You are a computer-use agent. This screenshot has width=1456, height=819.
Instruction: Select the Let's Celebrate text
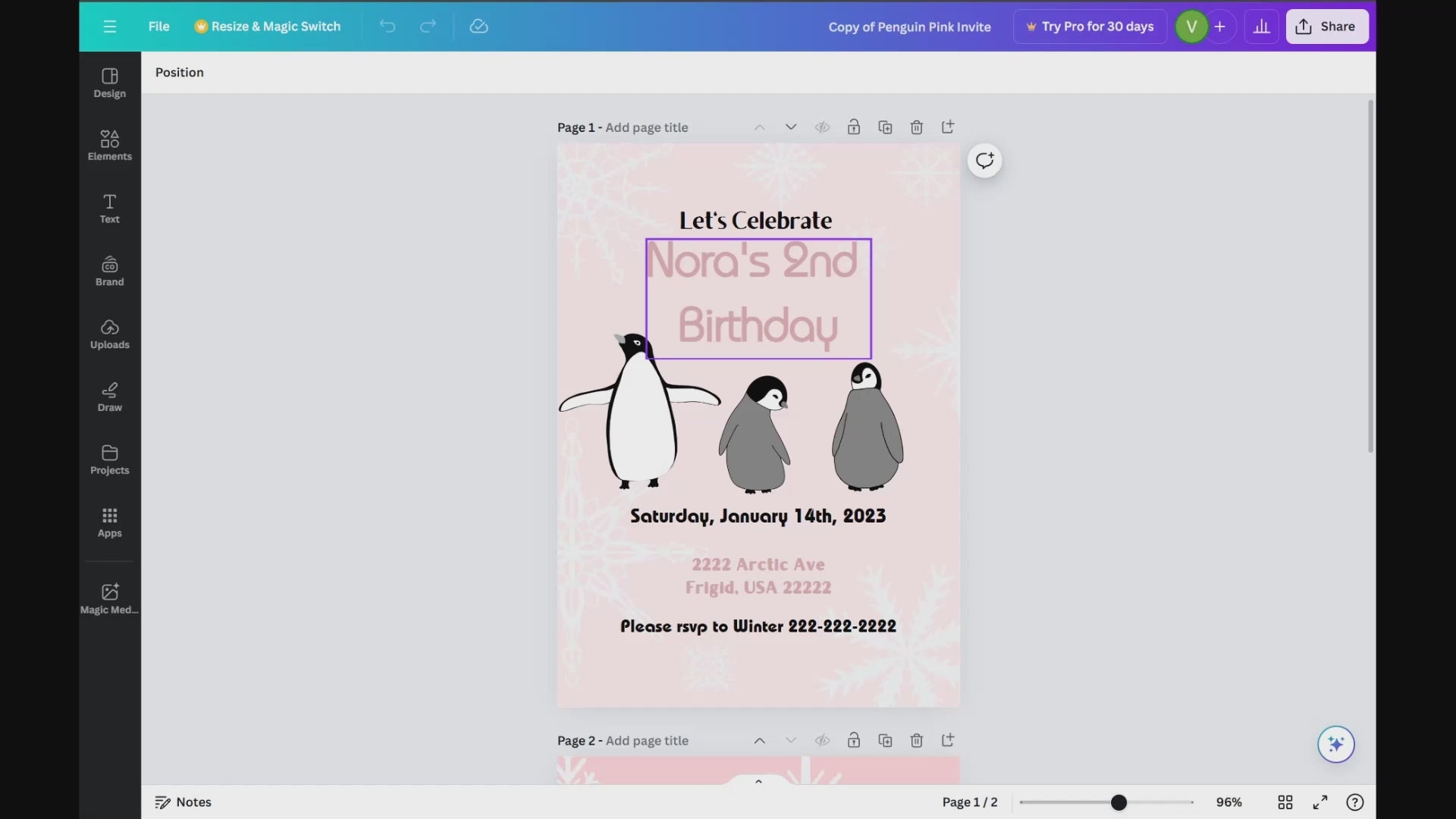pos(755,221)
